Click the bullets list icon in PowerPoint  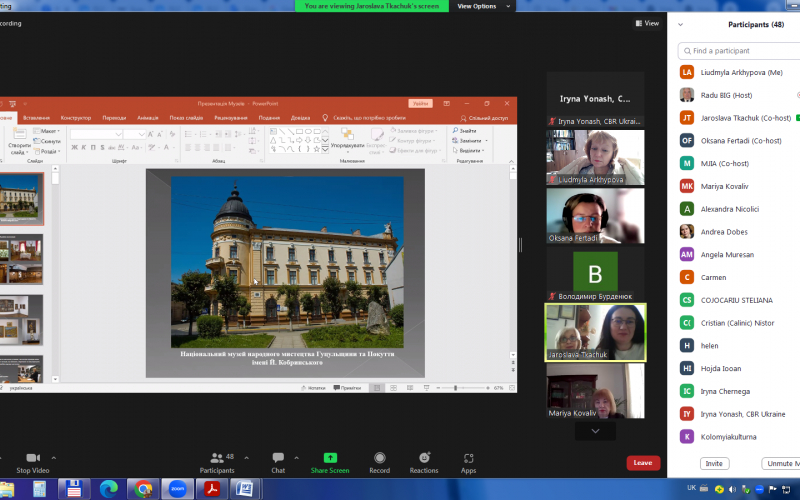click(x=189, y=134)
